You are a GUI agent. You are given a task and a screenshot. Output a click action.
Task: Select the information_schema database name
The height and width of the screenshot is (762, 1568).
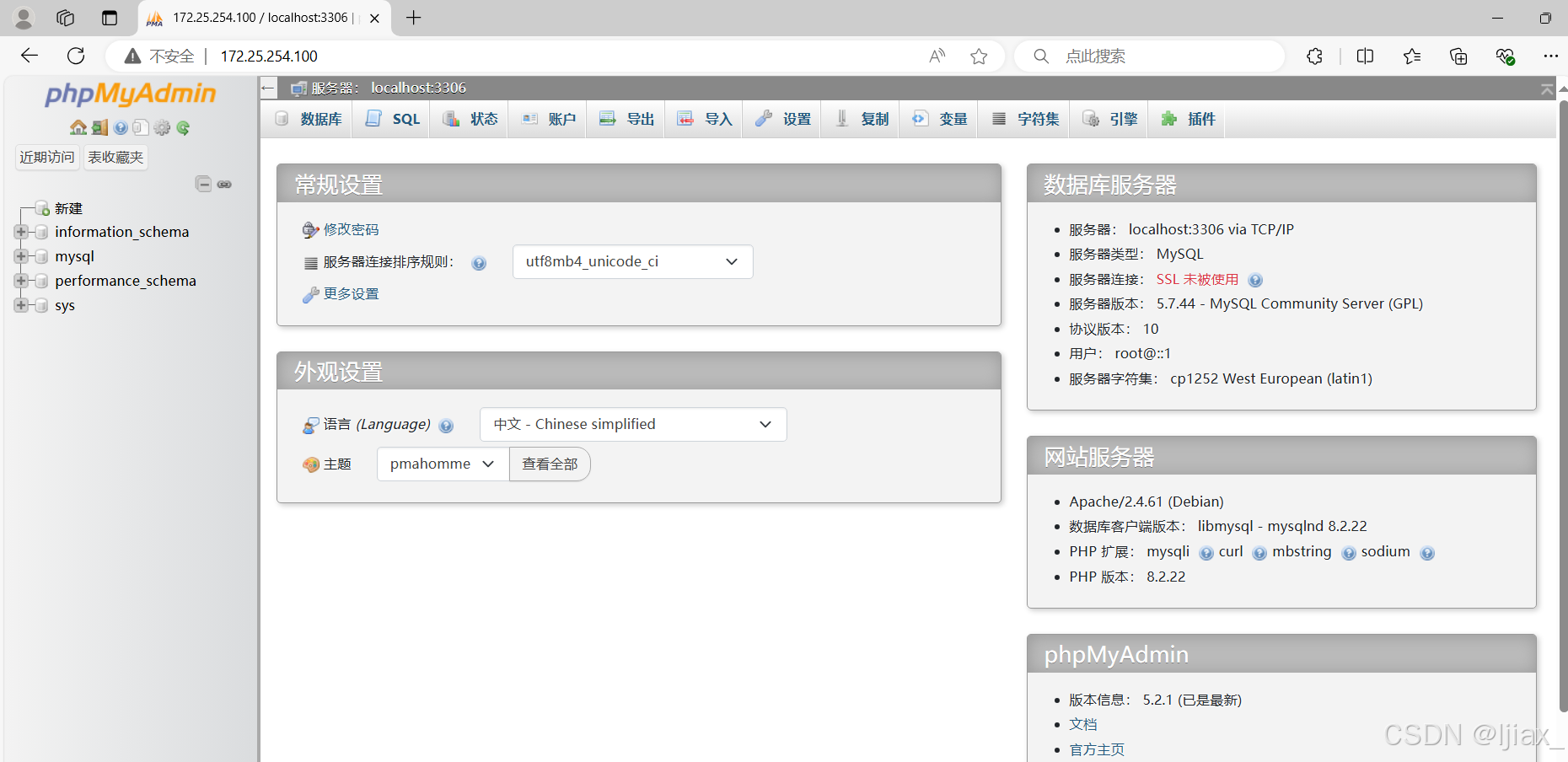[x=121, y=232]
